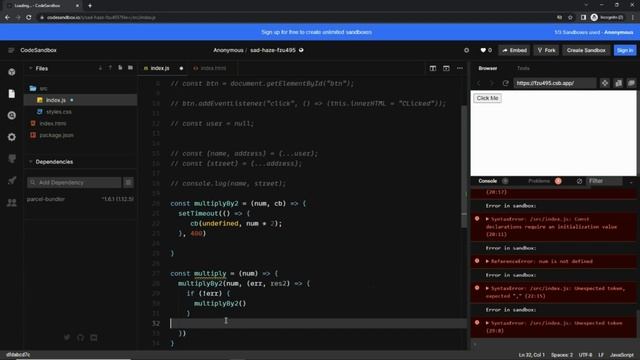Open preview in new window icon

[x=631, y=83]
